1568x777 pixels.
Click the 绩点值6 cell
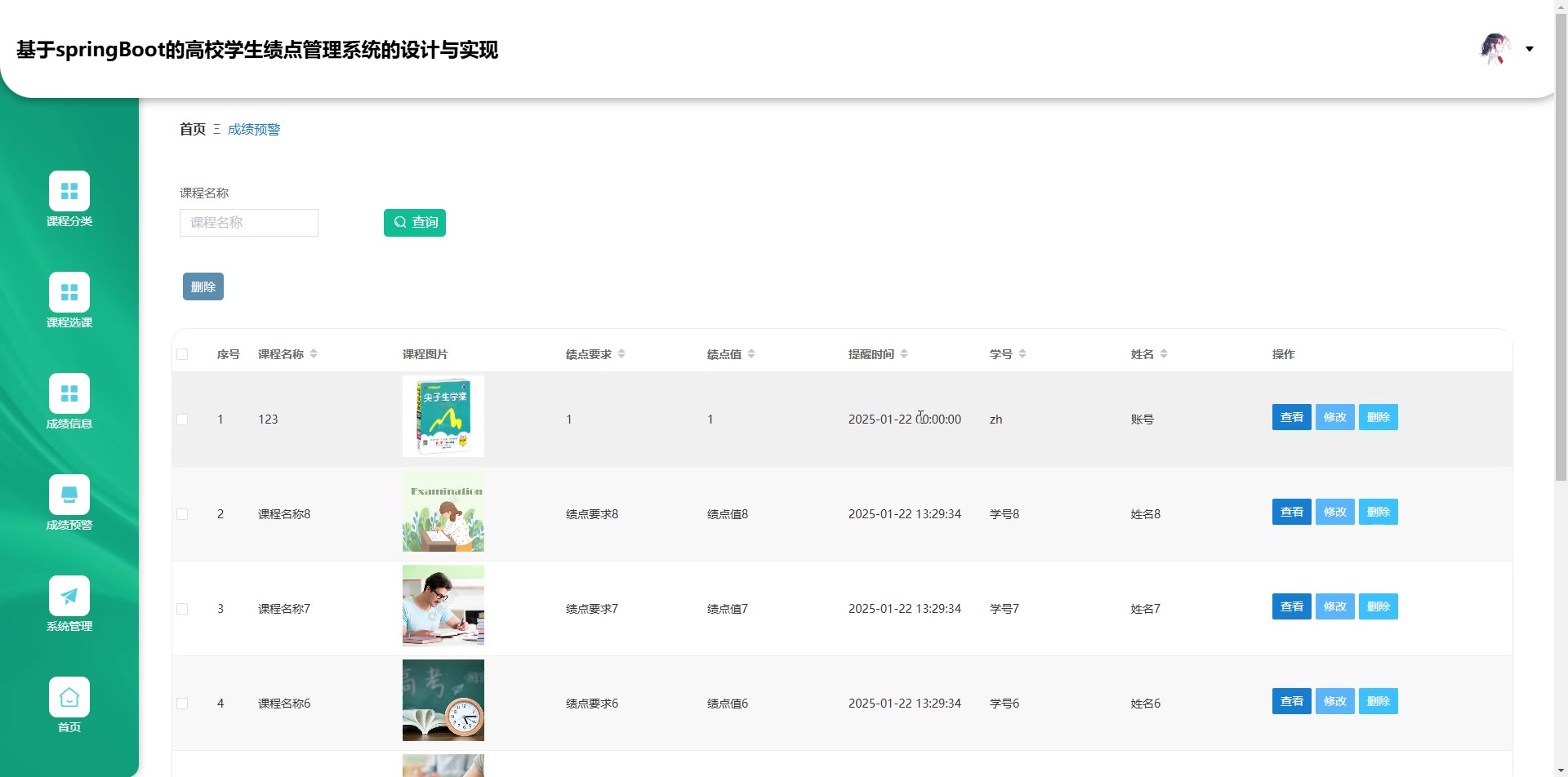tap(728, 704)
